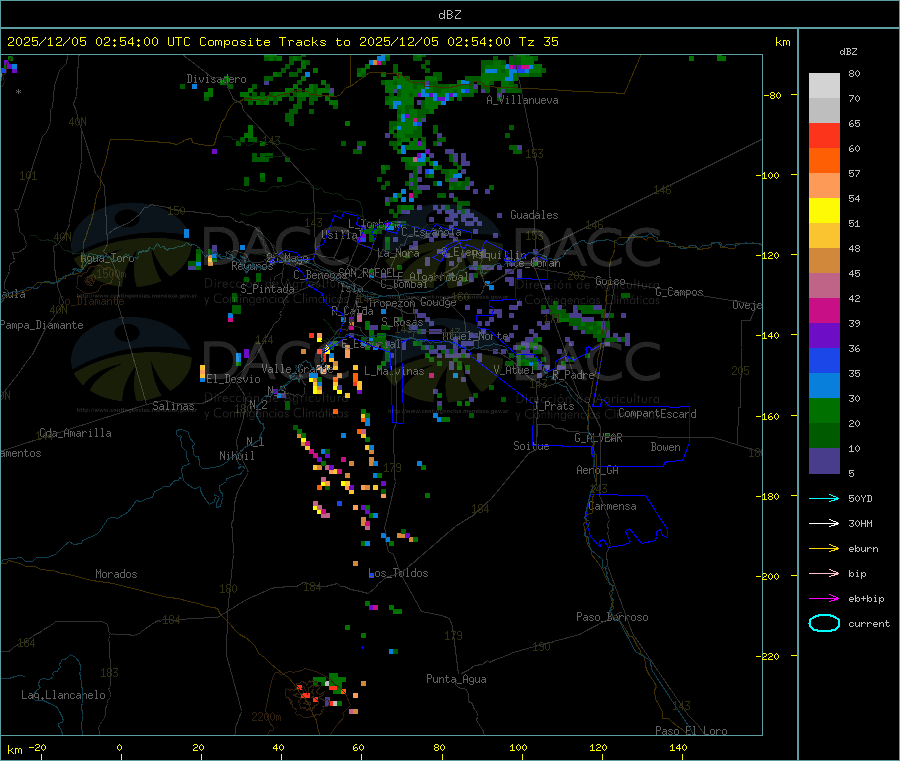The width and height of the screenshot is (900, 761).
Task: Click the 'Los_Toldos' map label
Action: tap(398, 573)
